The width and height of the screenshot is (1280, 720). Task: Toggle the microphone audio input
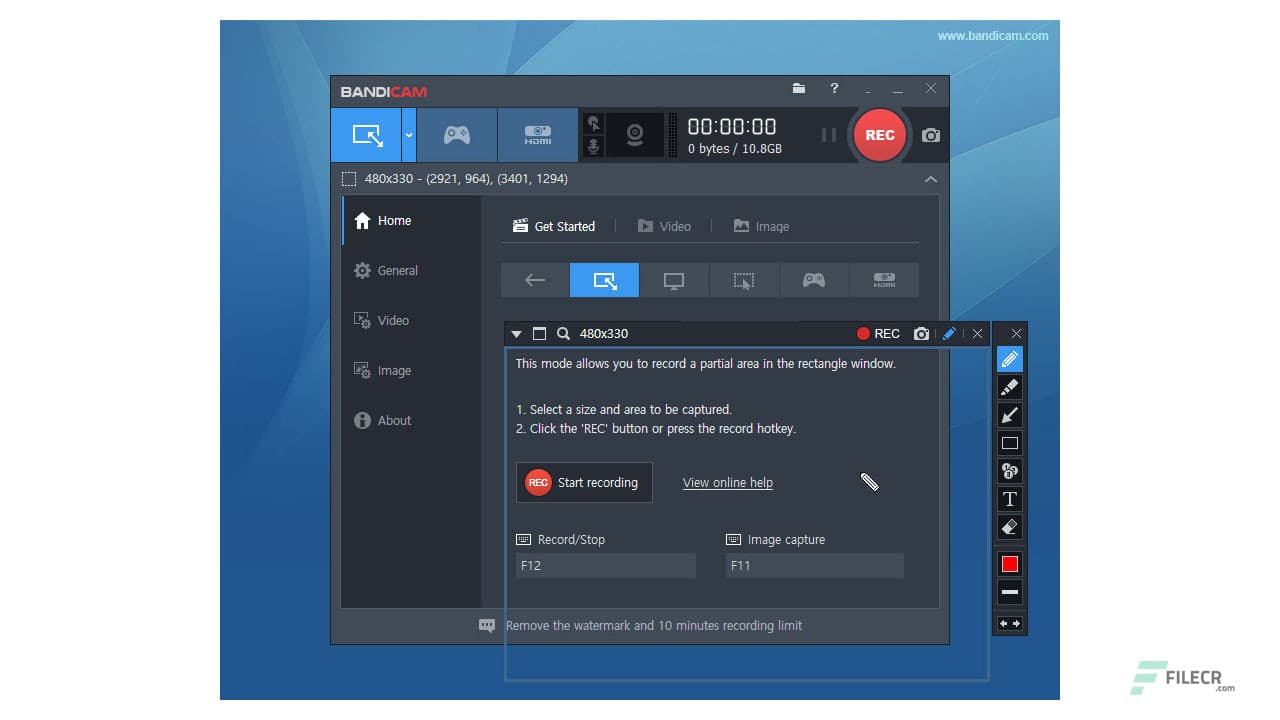[x=593, y=147]
